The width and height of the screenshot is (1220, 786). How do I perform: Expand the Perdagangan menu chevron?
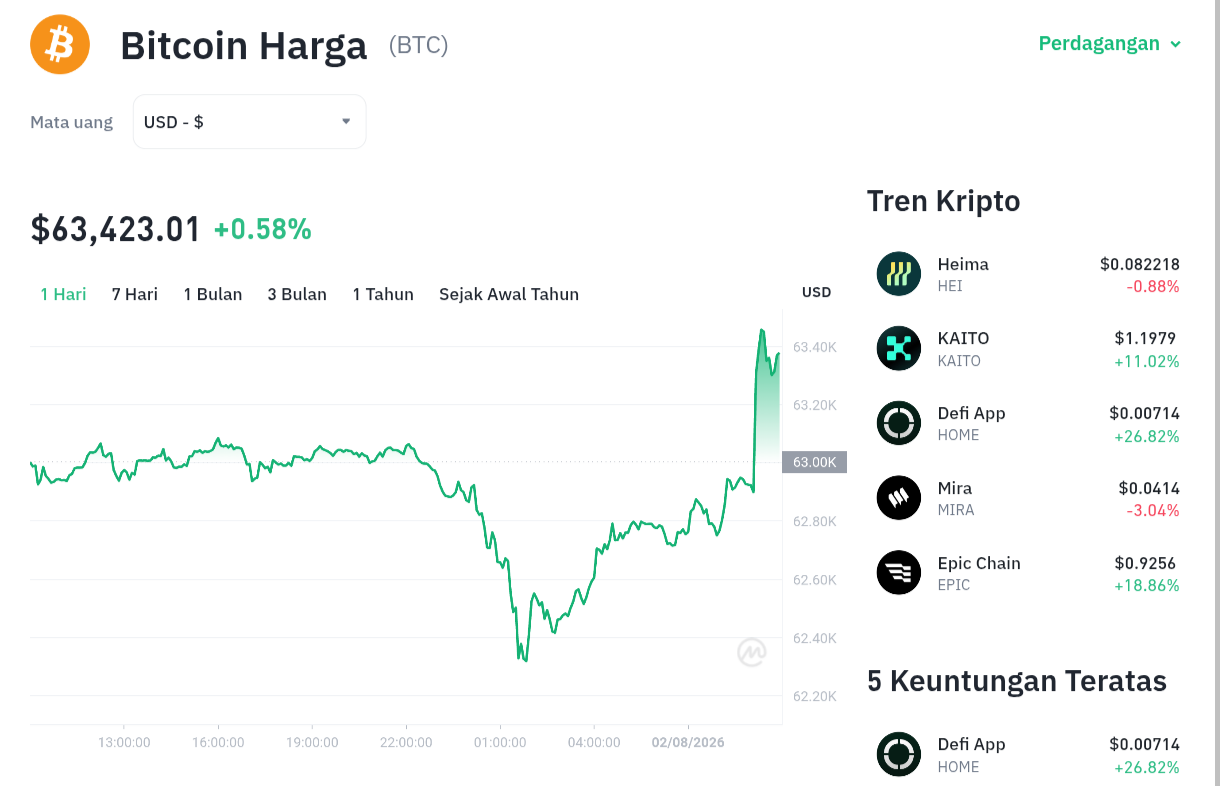[x=1176, y=44]
